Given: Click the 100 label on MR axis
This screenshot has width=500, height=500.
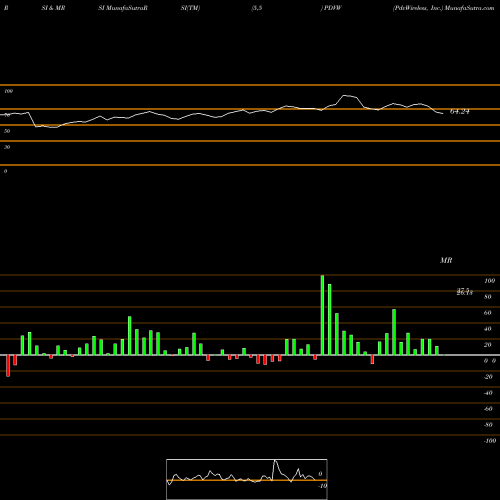Looking at the screenshot, I should tap(489, 281).
